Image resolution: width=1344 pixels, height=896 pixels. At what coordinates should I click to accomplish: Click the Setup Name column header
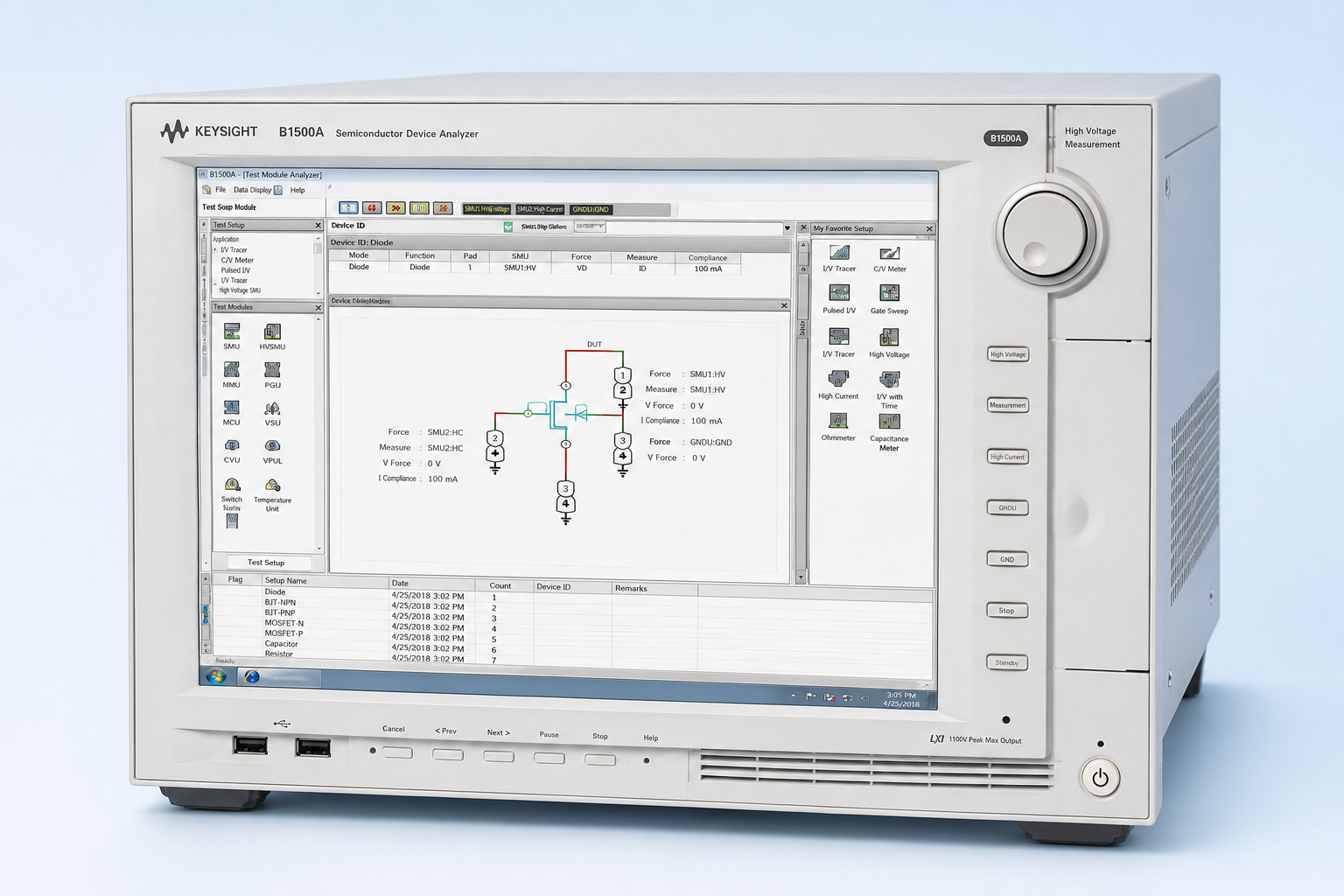[325, 581]
